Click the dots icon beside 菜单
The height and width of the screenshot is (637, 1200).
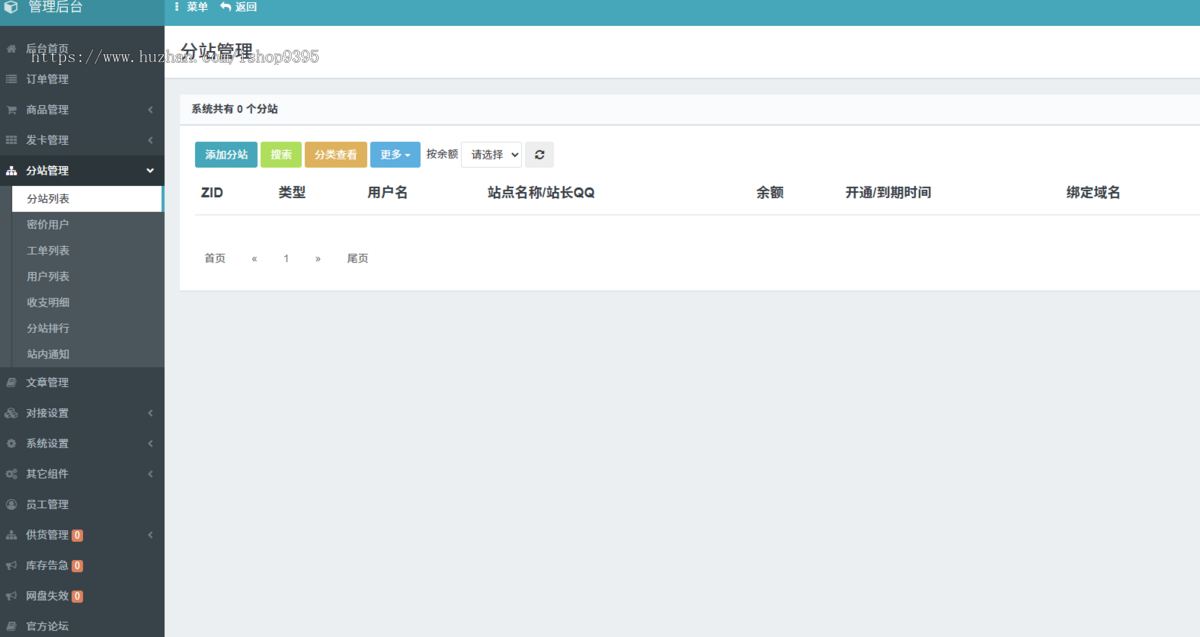177,7
